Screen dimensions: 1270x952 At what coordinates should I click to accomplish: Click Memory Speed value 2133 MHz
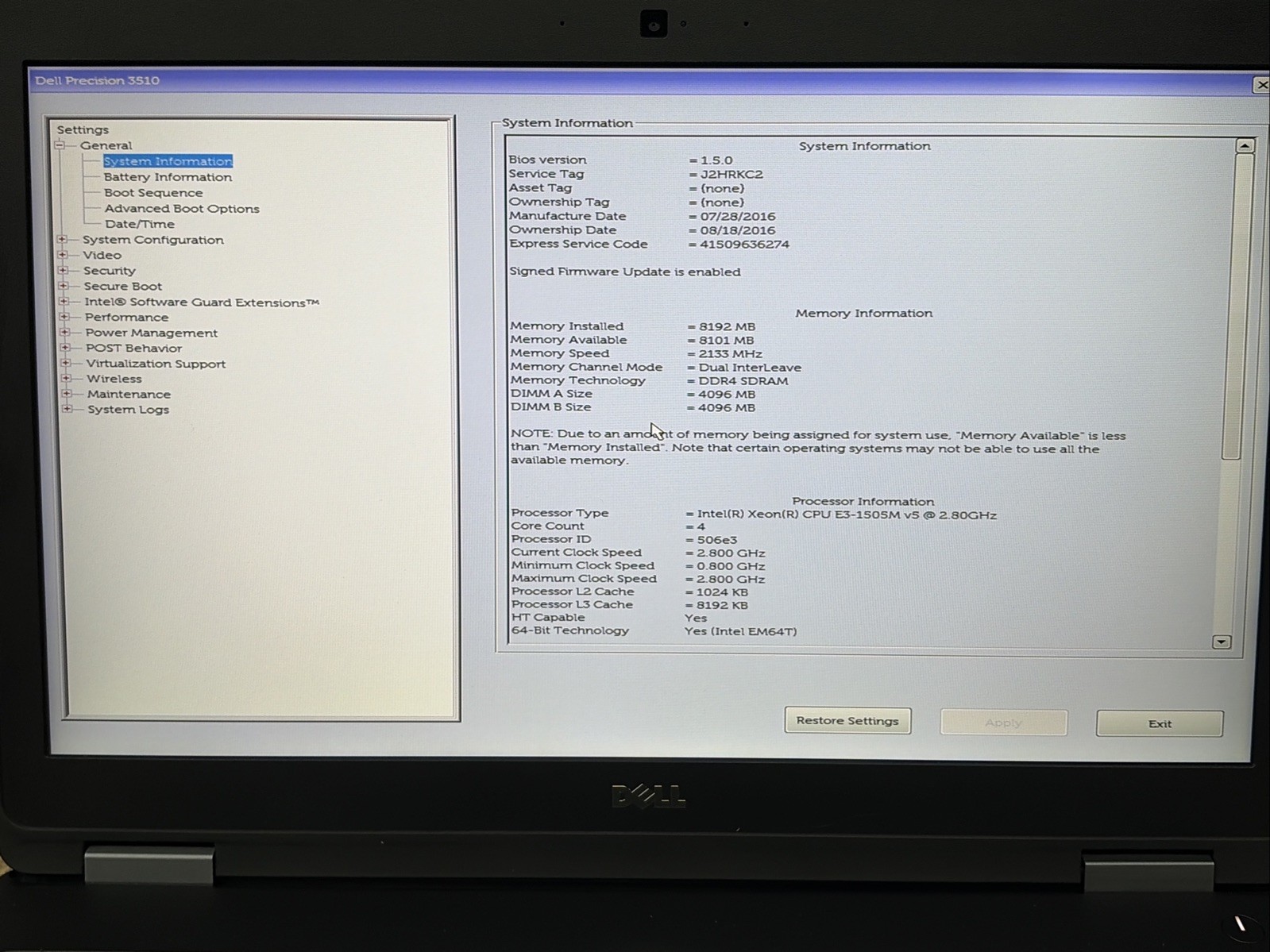[730, 354]
